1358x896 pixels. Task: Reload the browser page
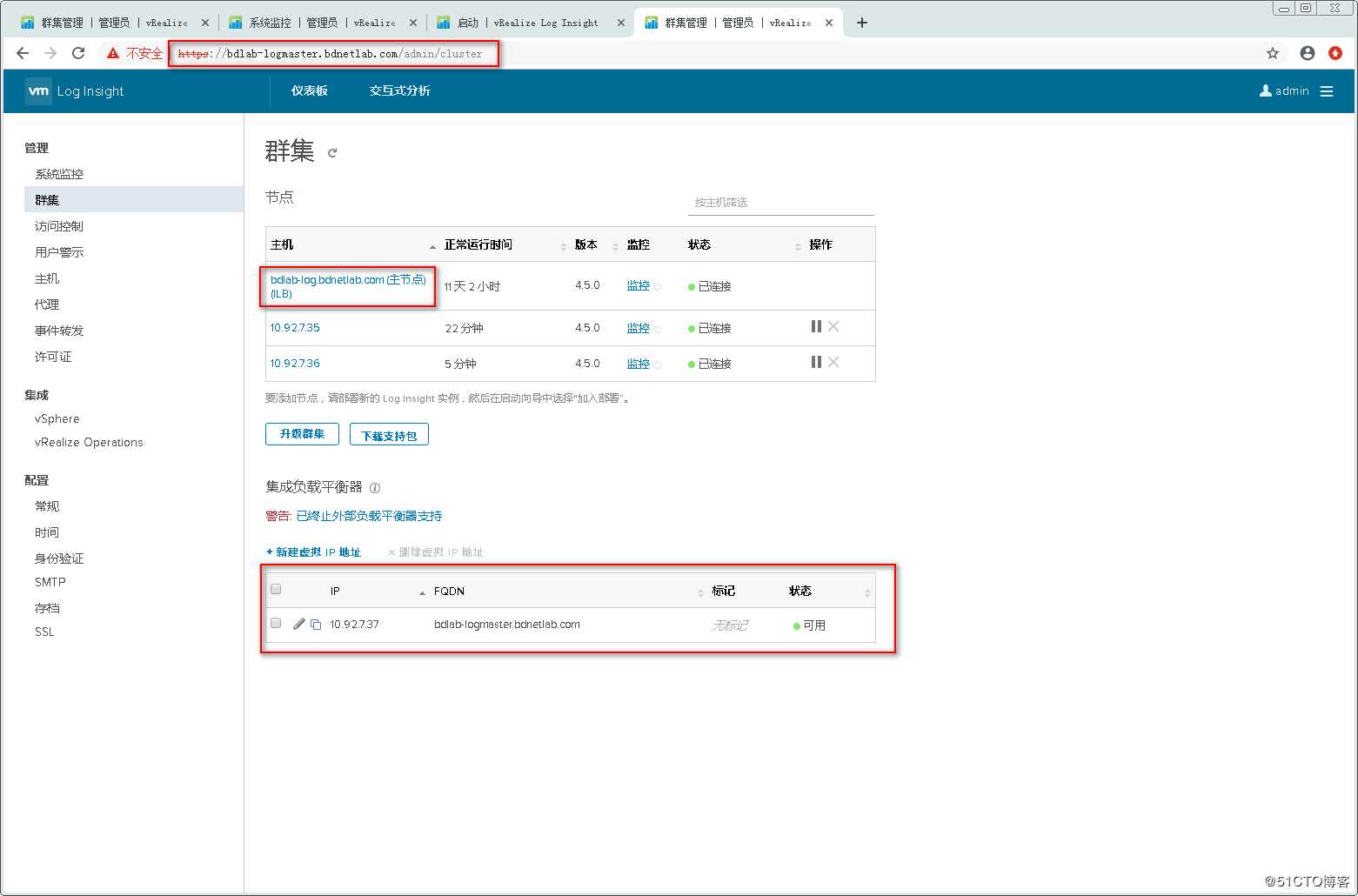point(78,53)
